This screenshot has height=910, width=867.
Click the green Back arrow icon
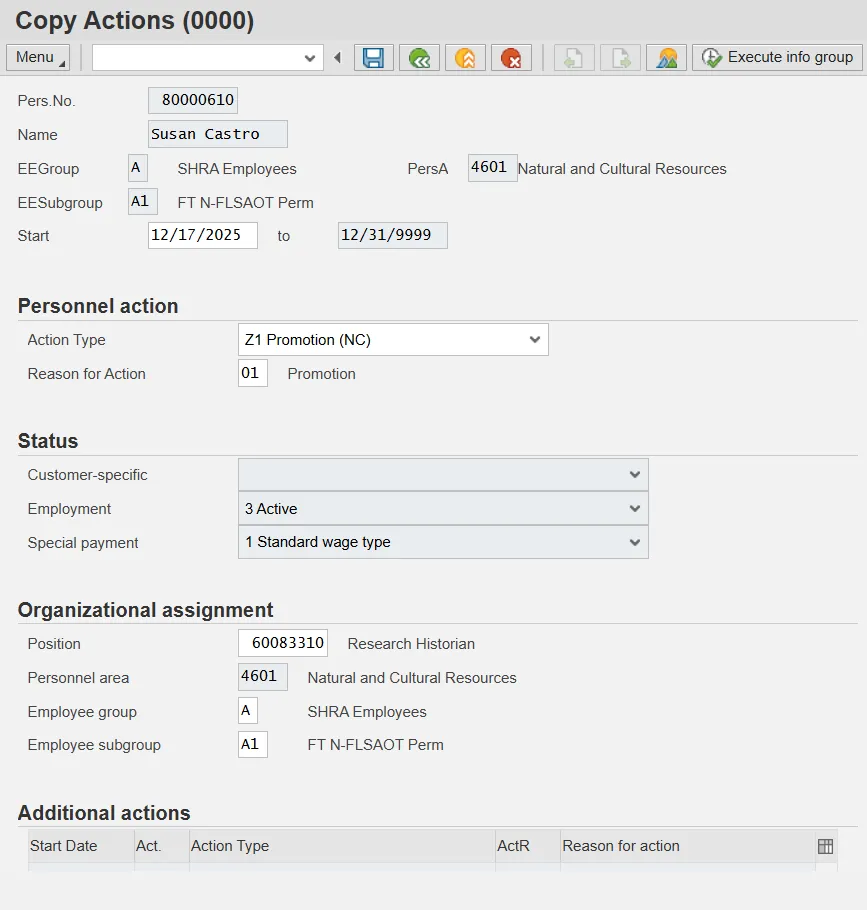point(419,58)
